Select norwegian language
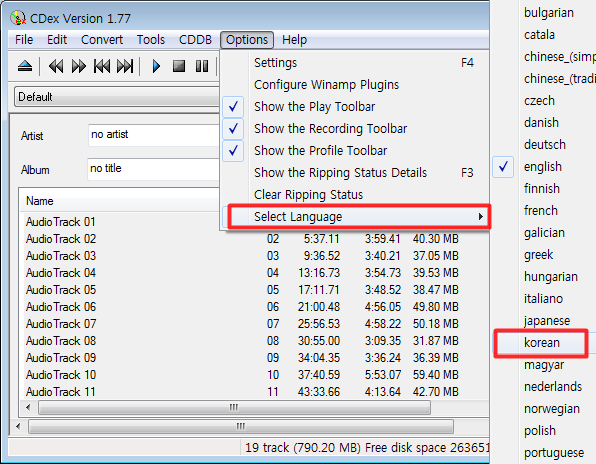The height and width of the screenshot is (464, 596). tap(552, 409)
